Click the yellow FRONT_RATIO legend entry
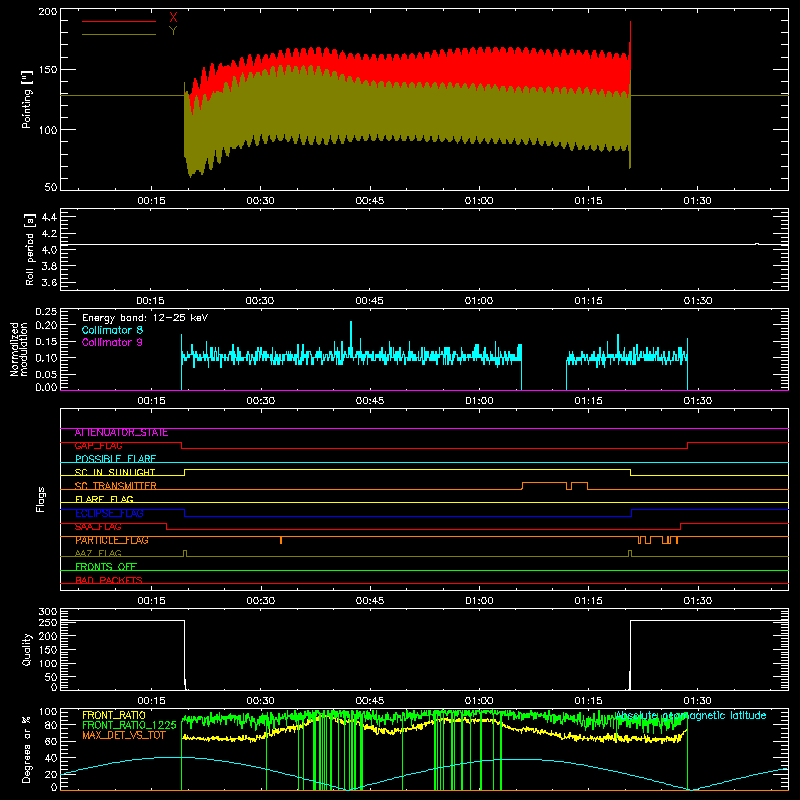Screen dimensions: 800x800 point(114,715)
